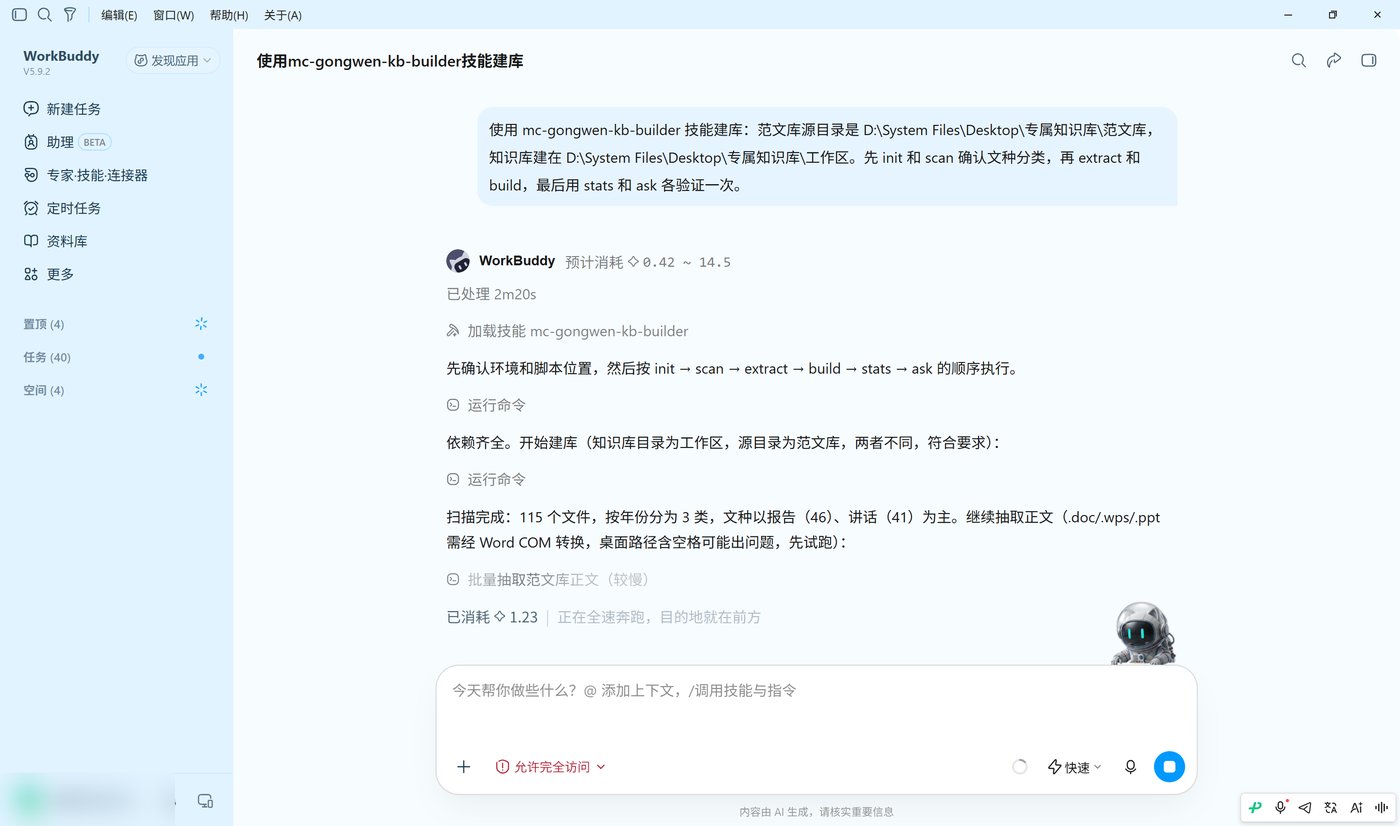Click the WorkBuddy avatar in the reply header
Viewport: 1400px width, 826px height.
coord(458,261)
